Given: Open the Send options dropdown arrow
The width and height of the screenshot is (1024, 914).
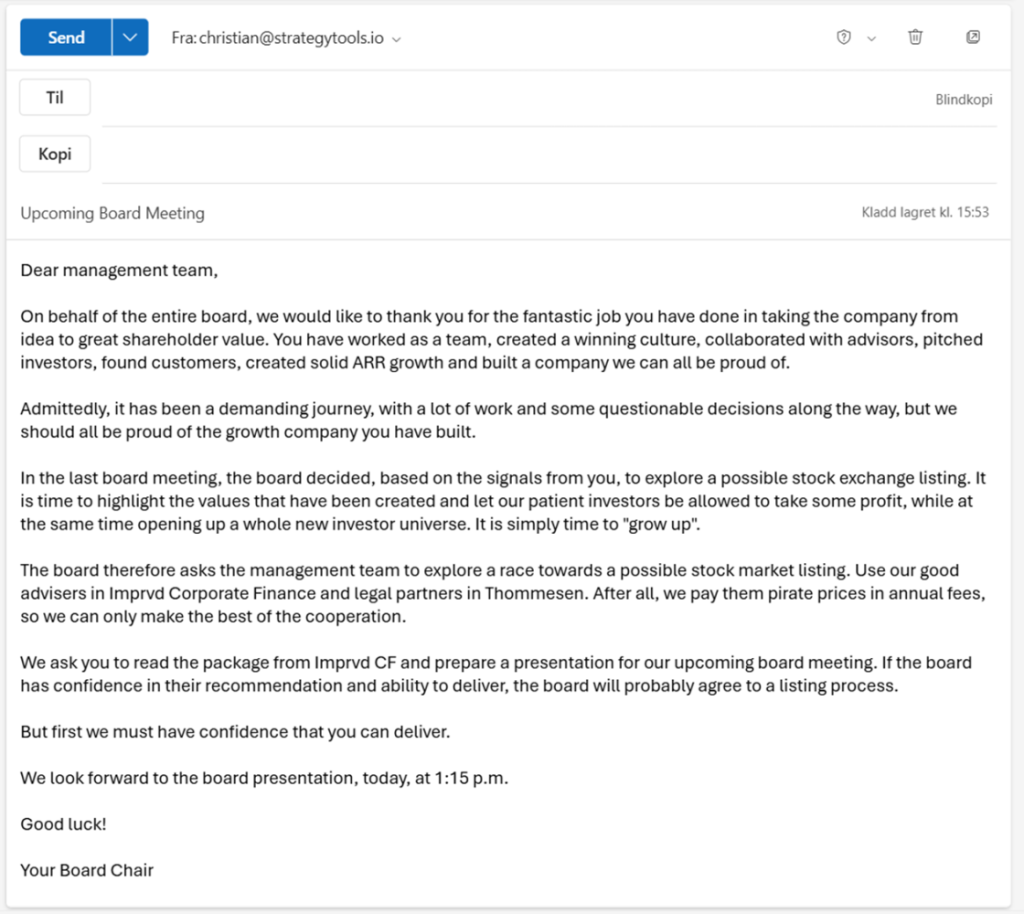Looking at the screenshot, I should tap(130, 38).
